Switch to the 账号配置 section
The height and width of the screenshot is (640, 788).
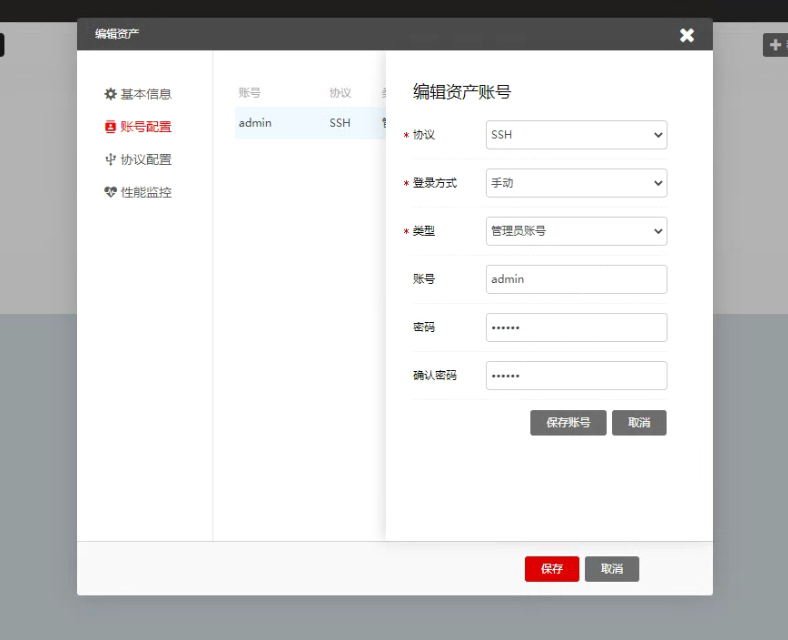(138, 127)
